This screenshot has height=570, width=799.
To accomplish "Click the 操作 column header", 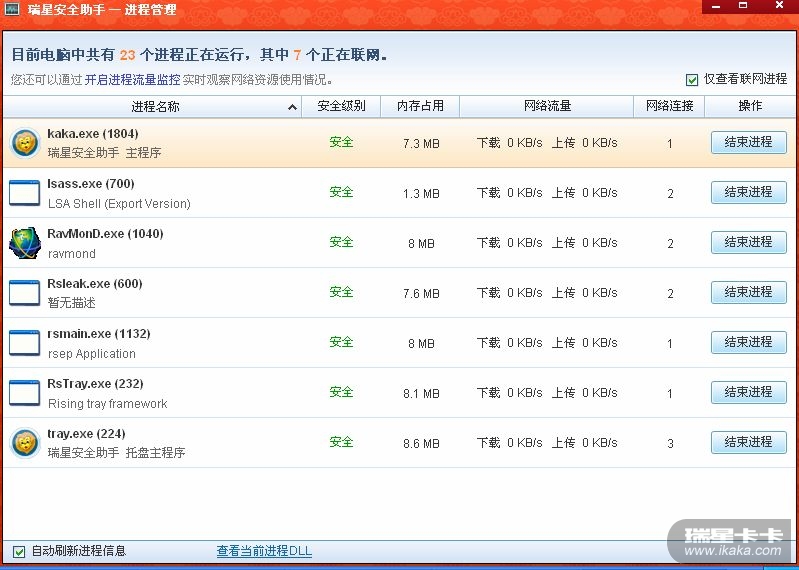I will (x=750, y=106).
